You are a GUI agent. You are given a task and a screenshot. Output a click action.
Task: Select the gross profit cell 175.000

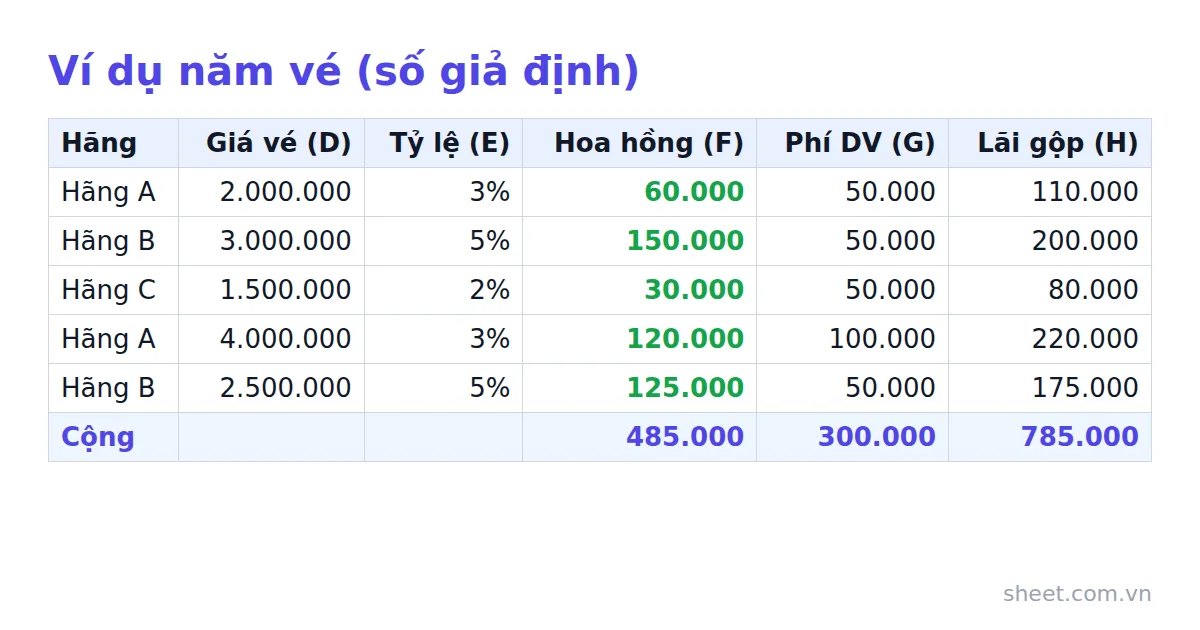[x=1050, y=388]
